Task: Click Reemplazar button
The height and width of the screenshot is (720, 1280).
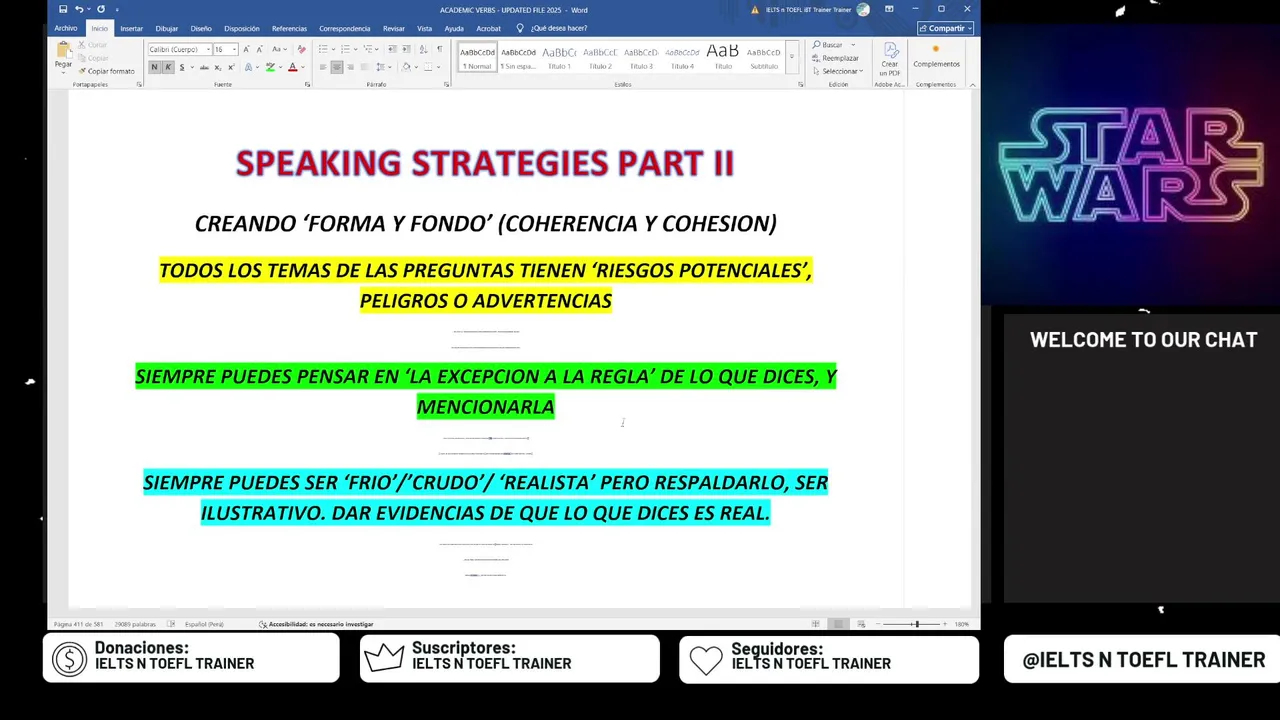Action: (x=835, y=58)
